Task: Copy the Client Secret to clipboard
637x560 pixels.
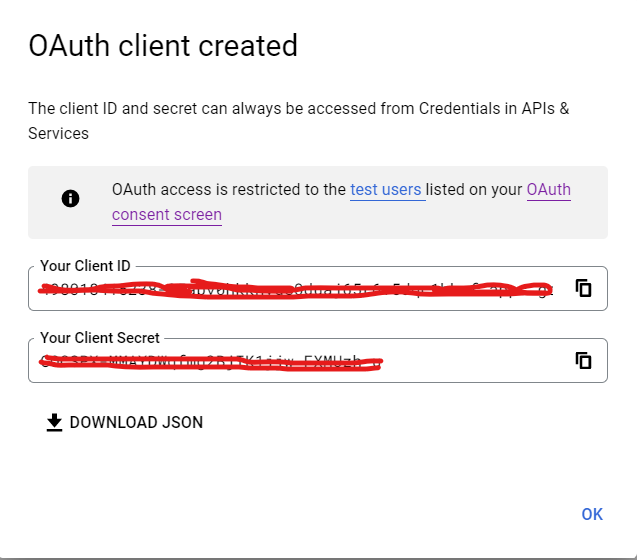Action: pyautogui.click(x=584, y=361)
